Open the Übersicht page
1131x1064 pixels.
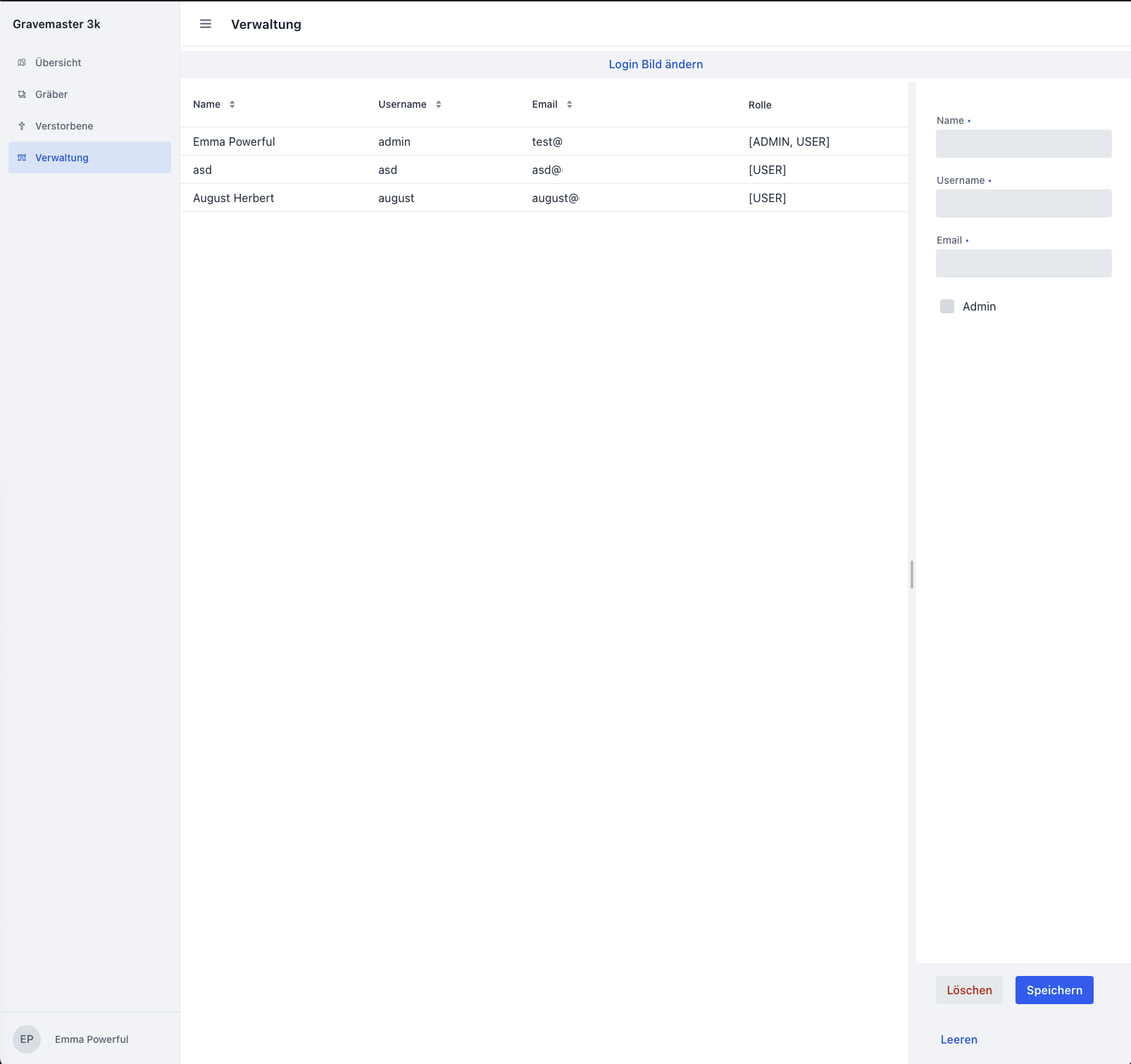[x=89, y=63]
